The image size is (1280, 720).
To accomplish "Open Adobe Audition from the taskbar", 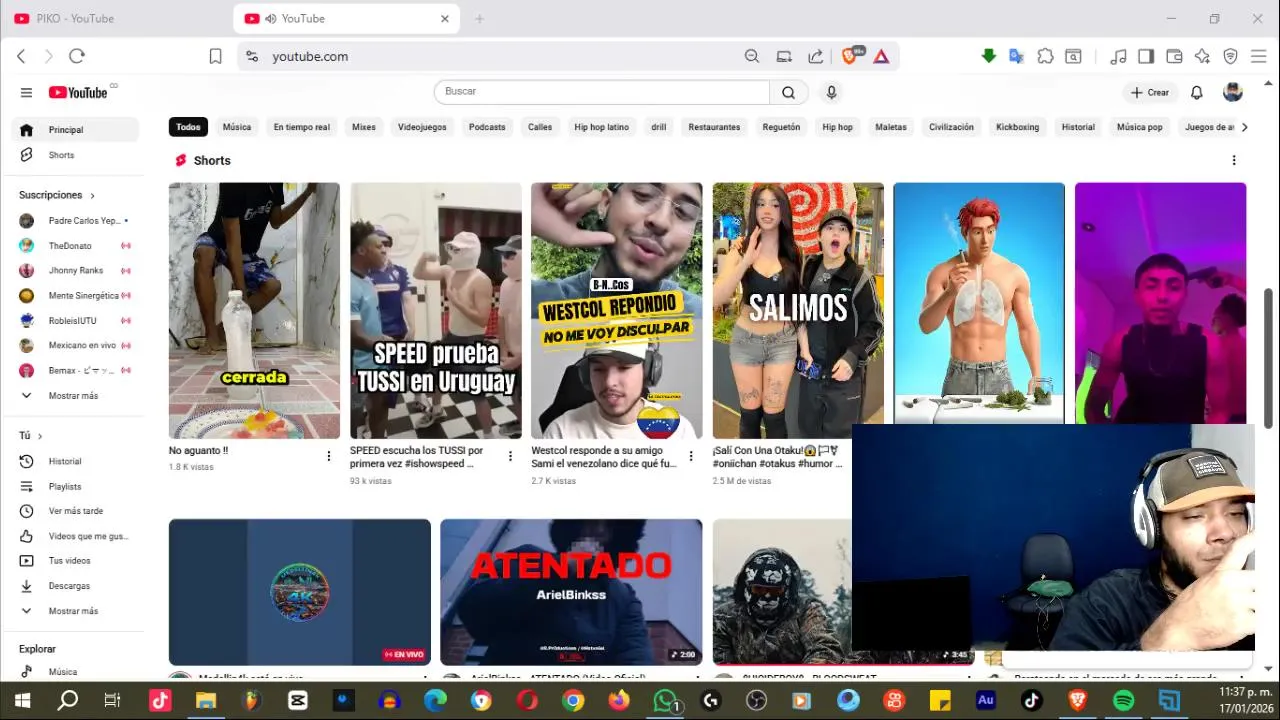I will point(985,701).
